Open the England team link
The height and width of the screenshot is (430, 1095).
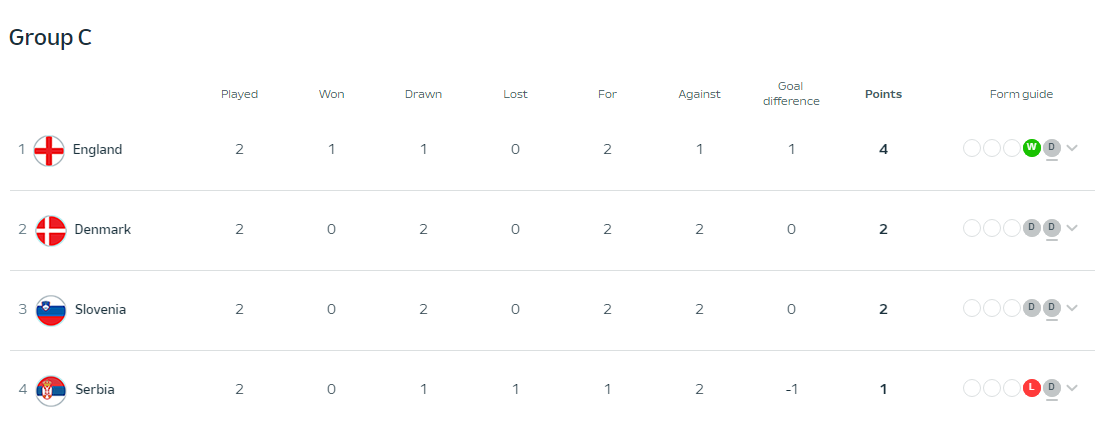[97, 150]
